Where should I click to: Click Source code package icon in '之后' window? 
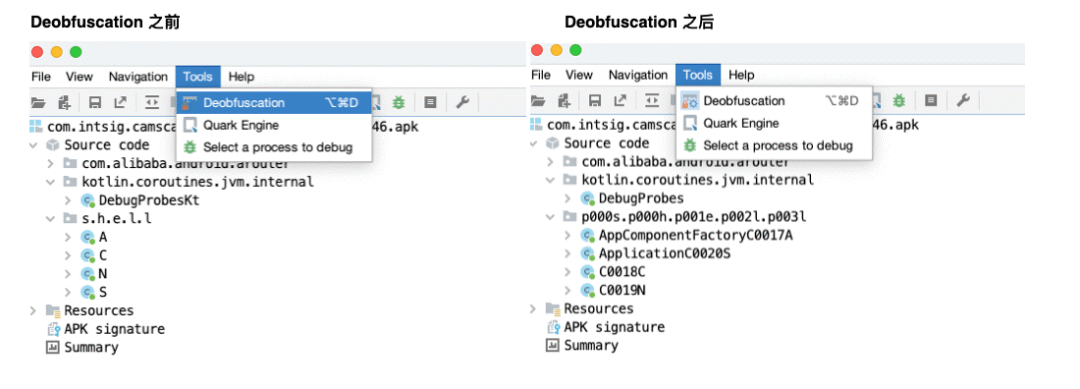(x=552, y=143)
